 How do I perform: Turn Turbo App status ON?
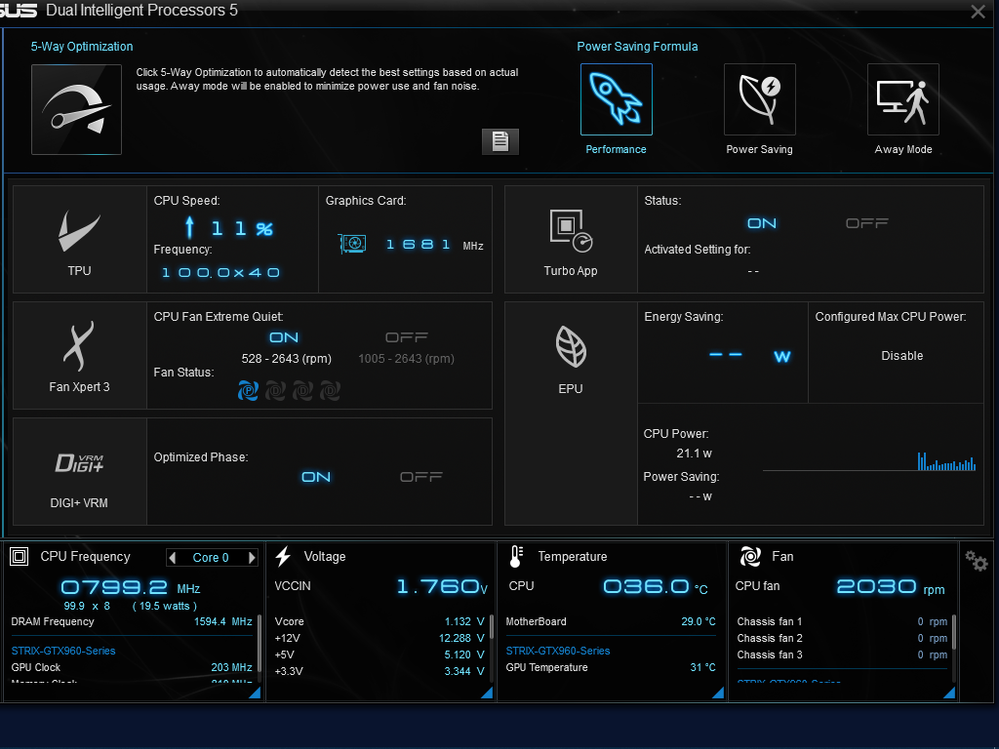tap(762, 224)
